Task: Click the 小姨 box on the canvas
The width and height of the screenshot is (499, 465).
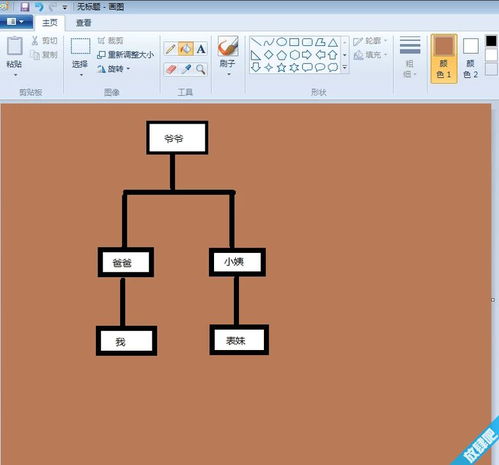Action: 237,262
